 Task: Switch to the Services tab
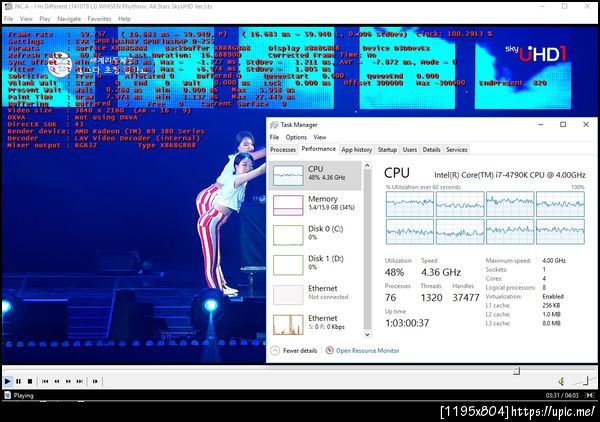click(x=457, y=150)
